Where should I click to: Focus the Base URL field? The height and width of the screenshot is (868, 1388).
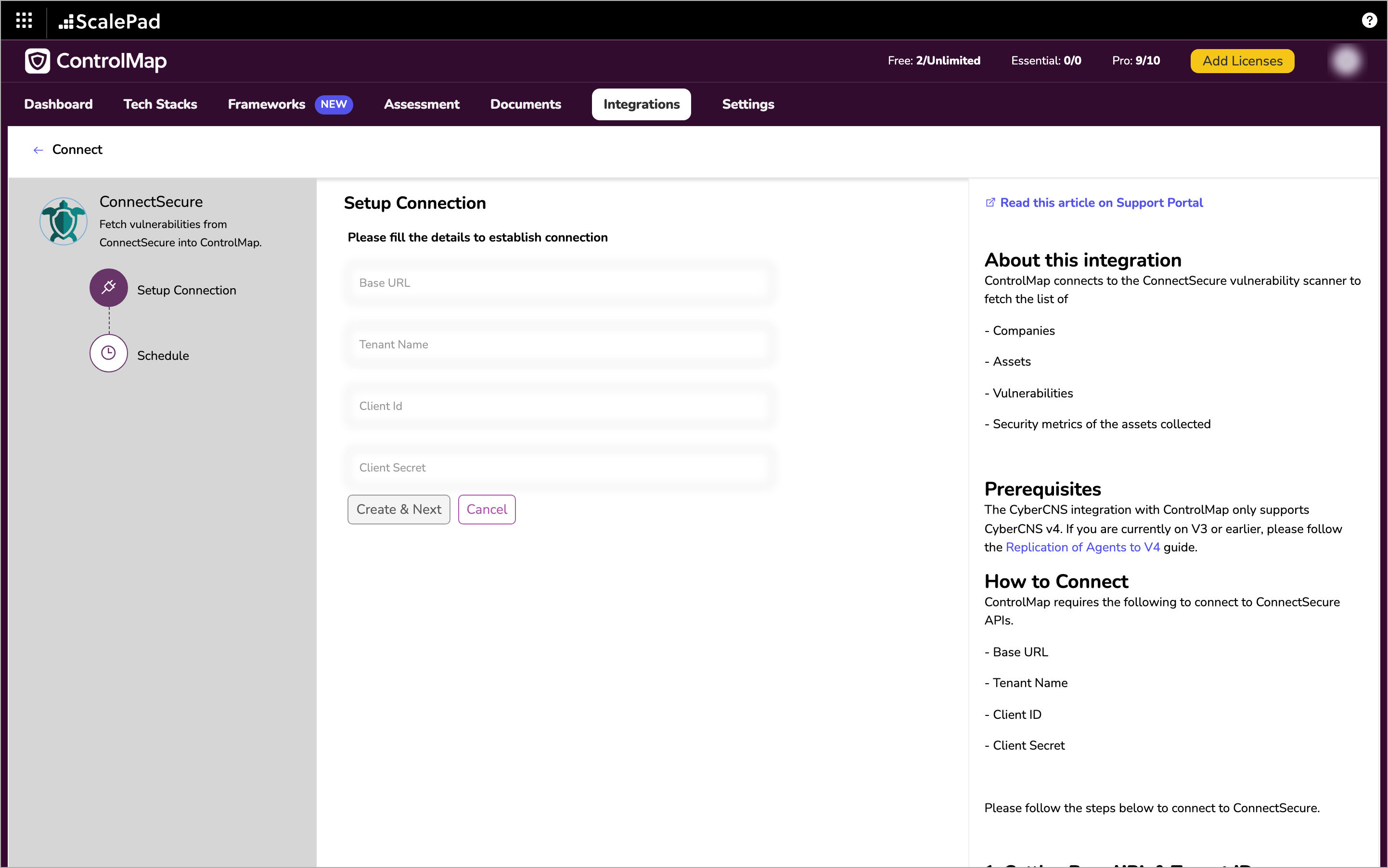(560, 283)
